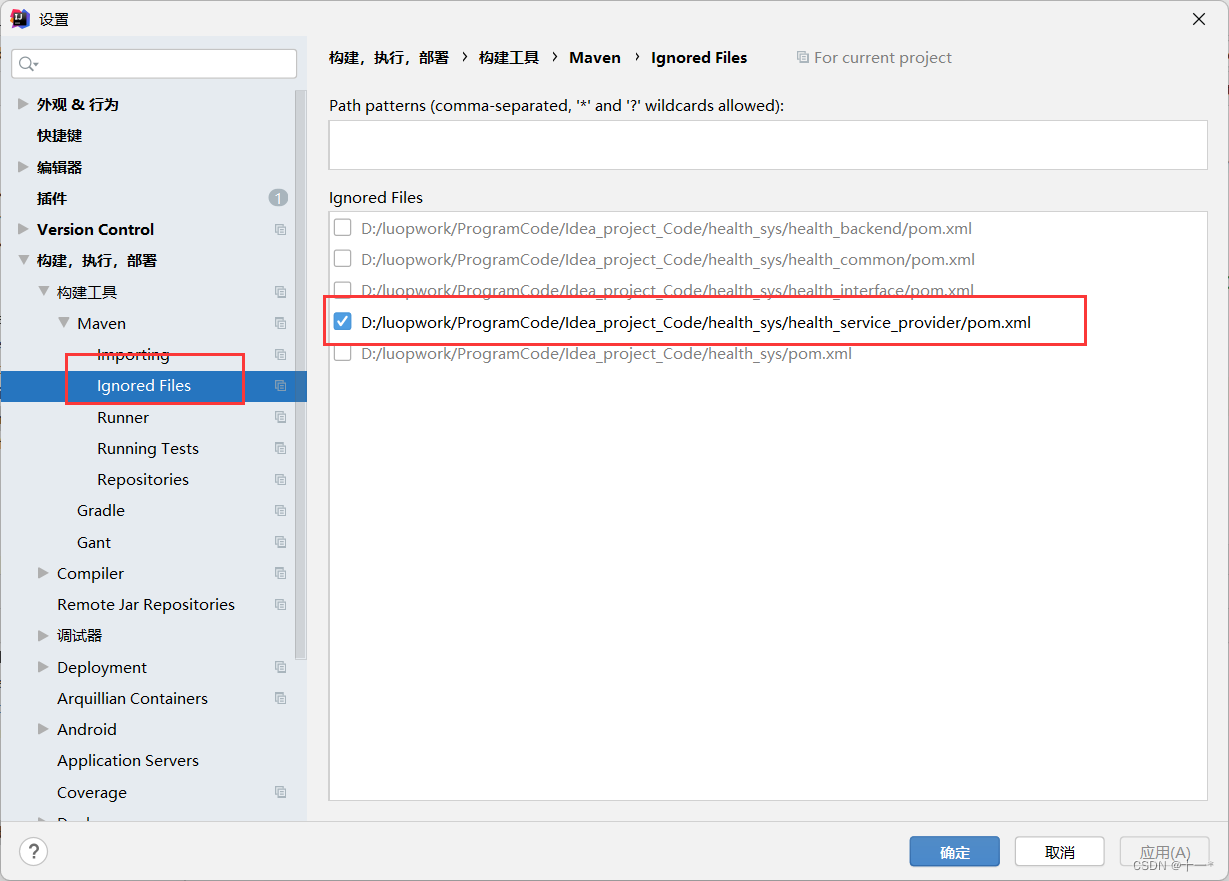Click project-level icon beside Deployment
This screenshot has width=1229, height=881.
(280, 667)
